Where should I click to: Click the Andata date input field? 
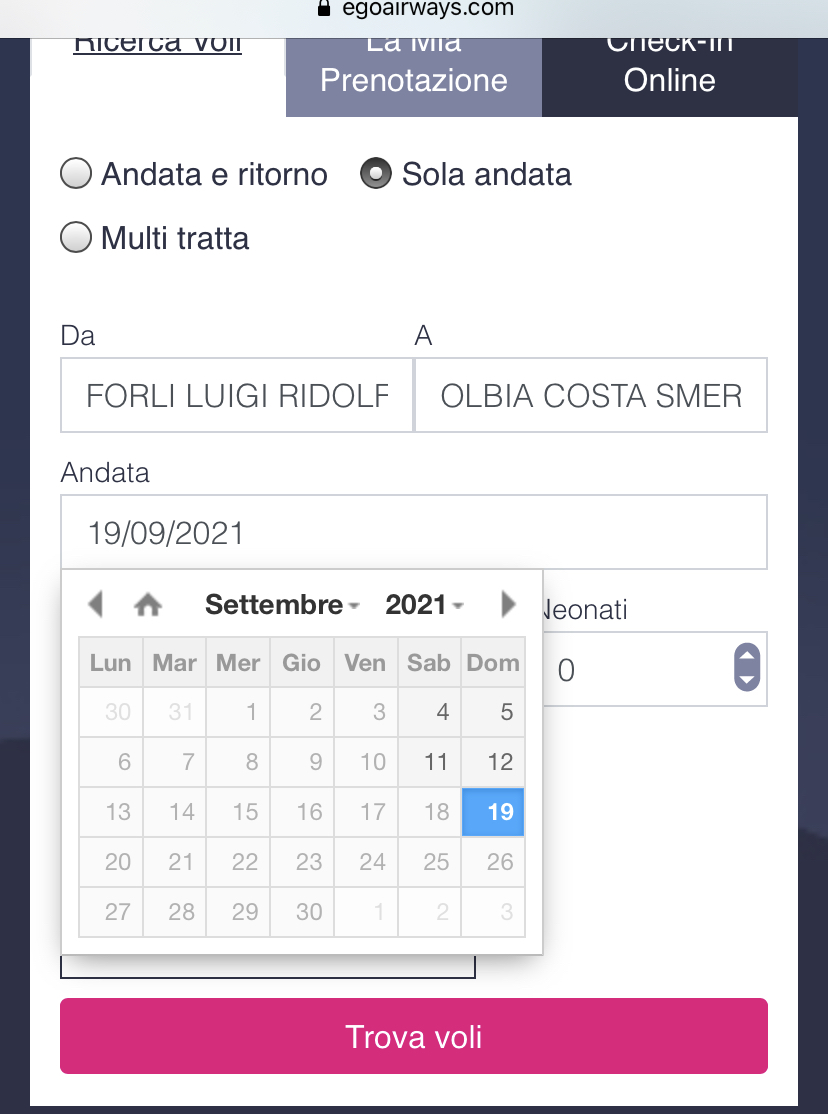coord(413,532)
